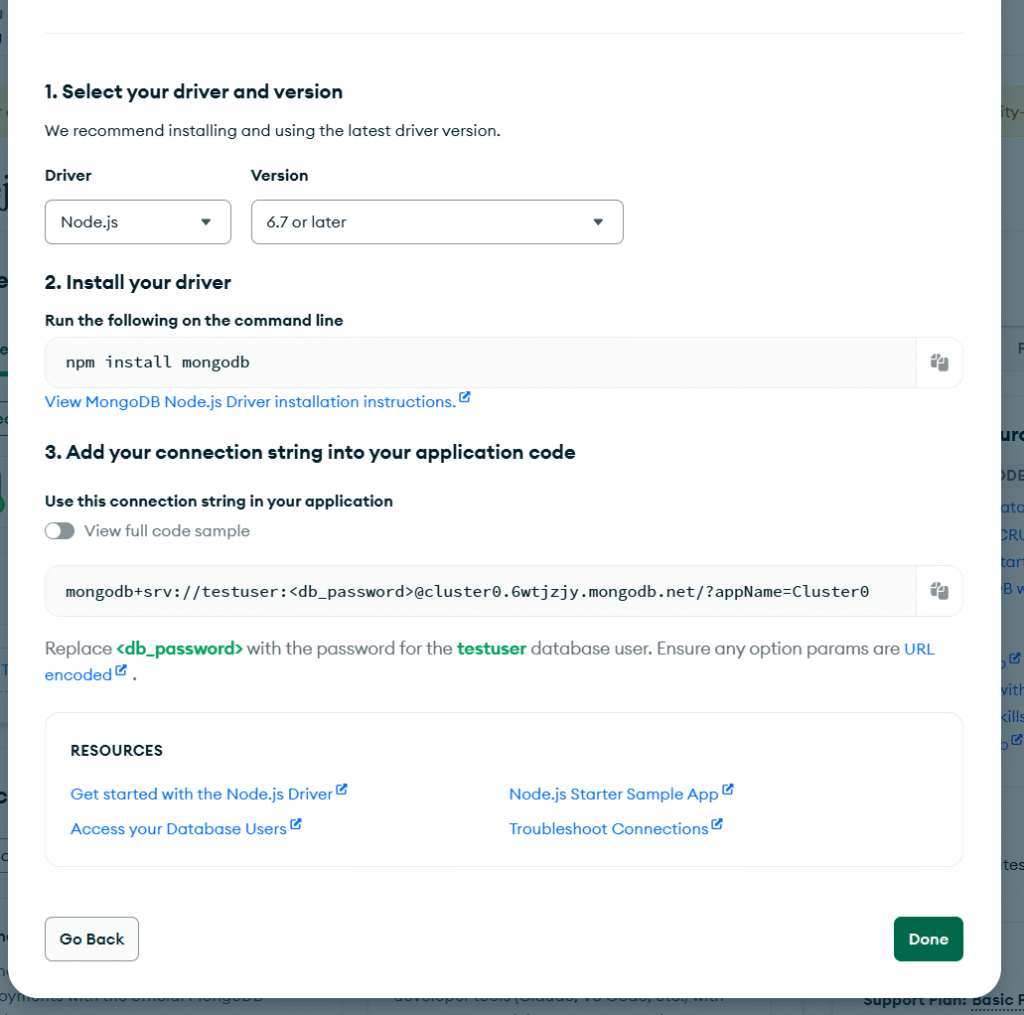Open the Driver dropdown showing Node.js

coord(137,221)
